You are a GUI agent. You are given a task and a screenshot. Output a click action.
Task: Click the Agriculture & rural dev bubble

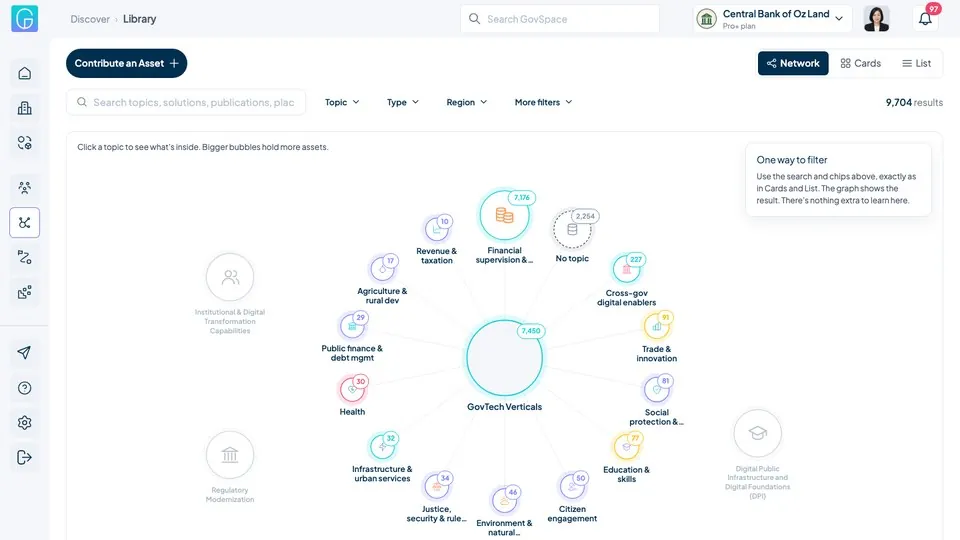point(382,269)
